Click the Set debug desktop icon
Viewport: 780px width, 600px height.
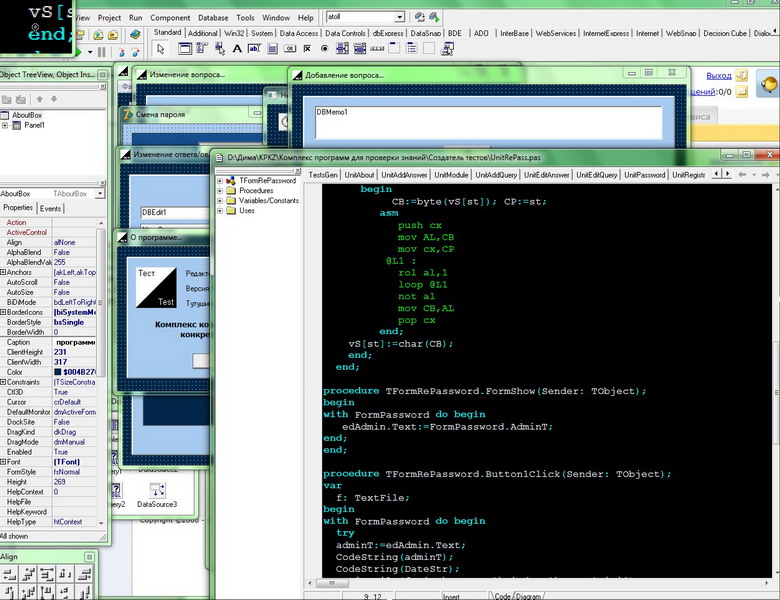434,17
